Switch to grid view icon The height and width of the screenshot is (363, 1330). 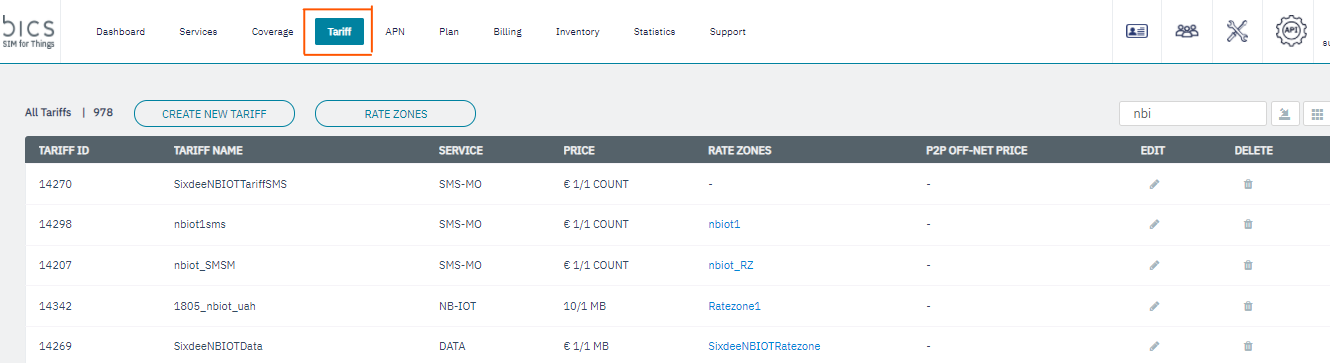(x=1317, y=114)
